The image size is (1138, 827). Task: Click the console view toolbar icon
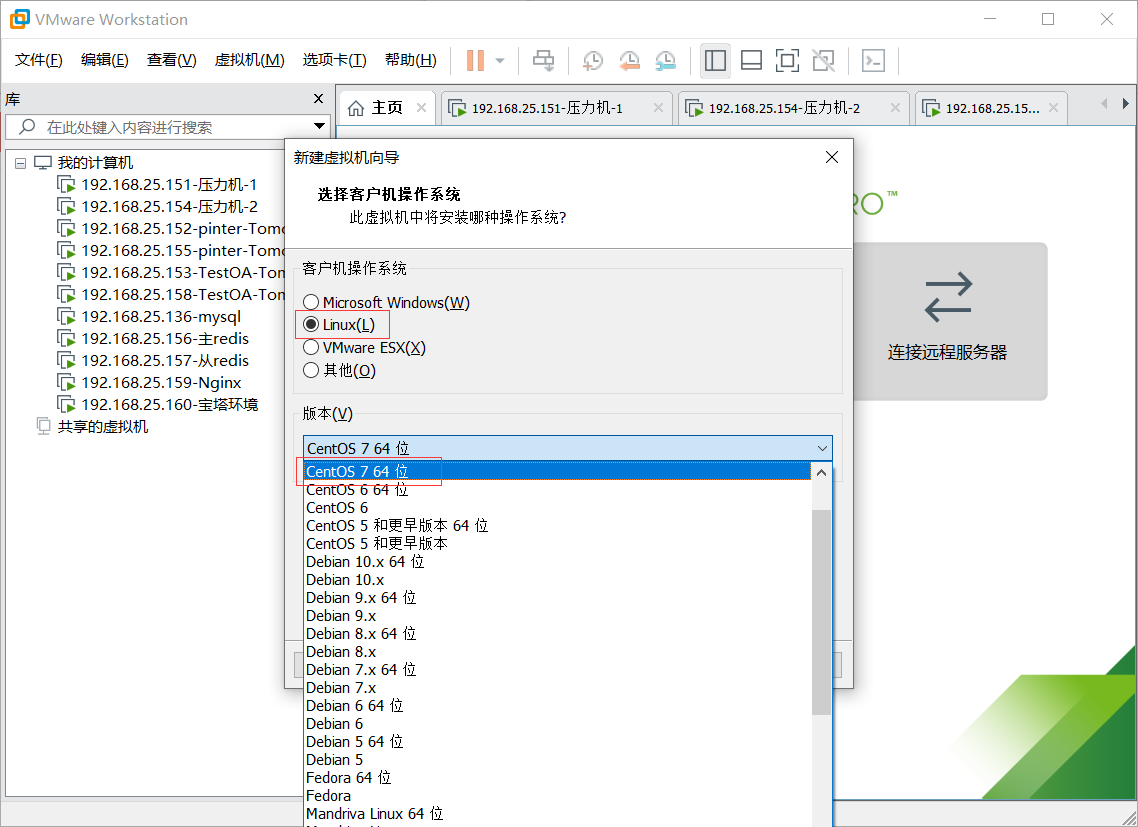point(873,60)
